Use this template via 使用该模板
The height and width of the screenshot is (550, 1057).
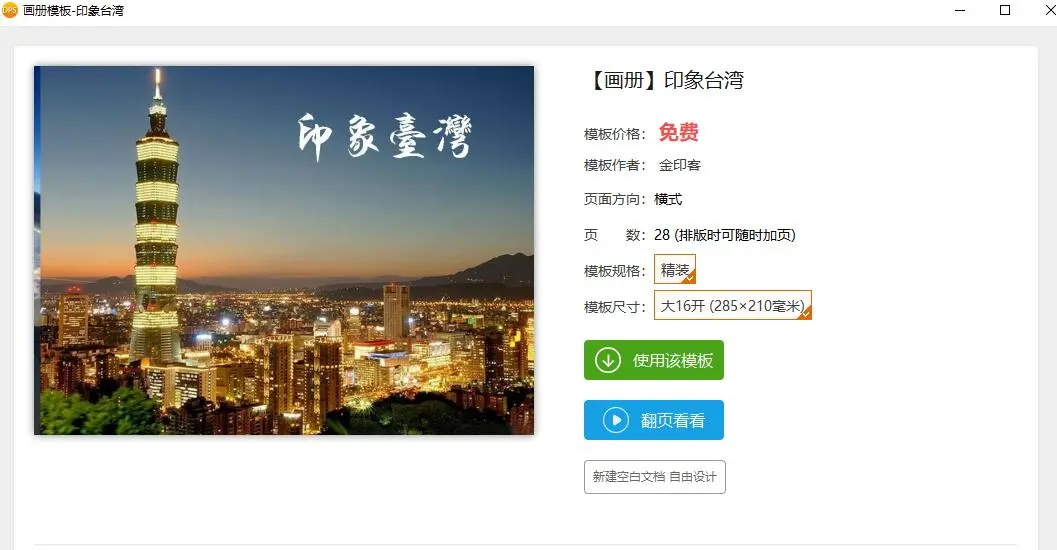(x=654, y=360)
